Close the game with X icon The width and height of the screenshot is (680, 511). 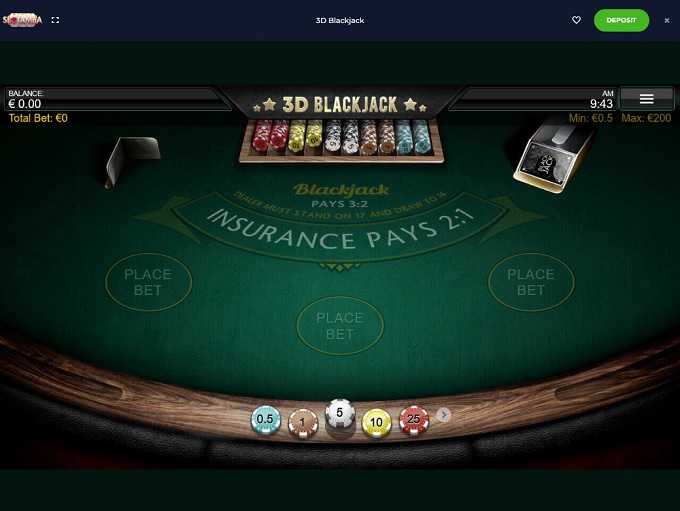(667, 20)
